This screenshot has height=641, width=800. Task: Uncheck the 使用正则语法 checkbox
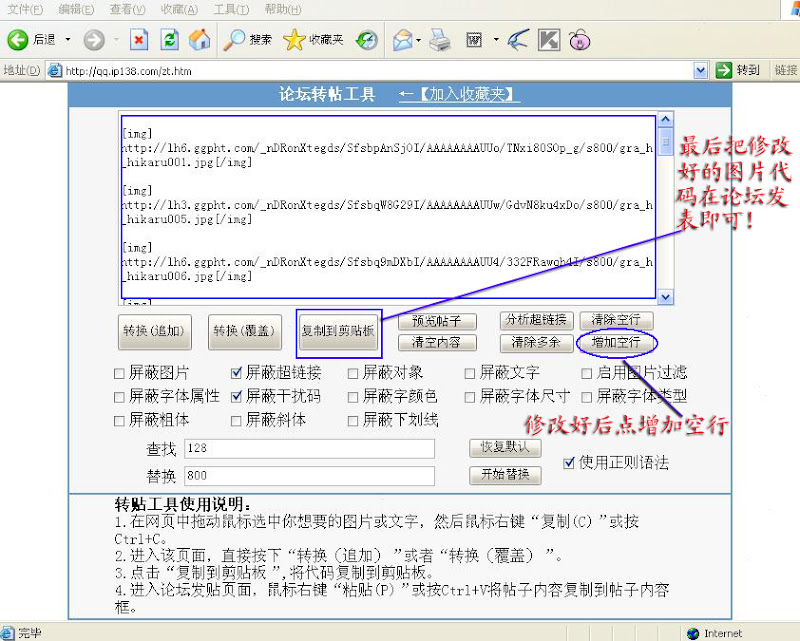pyautogui.click(x=569, y=463)
